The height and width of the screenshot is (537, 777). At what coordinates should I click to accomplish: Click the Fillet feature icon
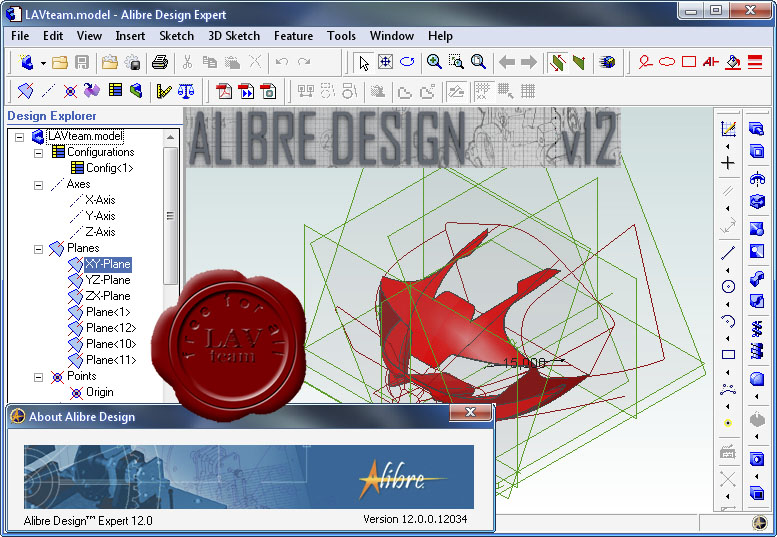757,379
